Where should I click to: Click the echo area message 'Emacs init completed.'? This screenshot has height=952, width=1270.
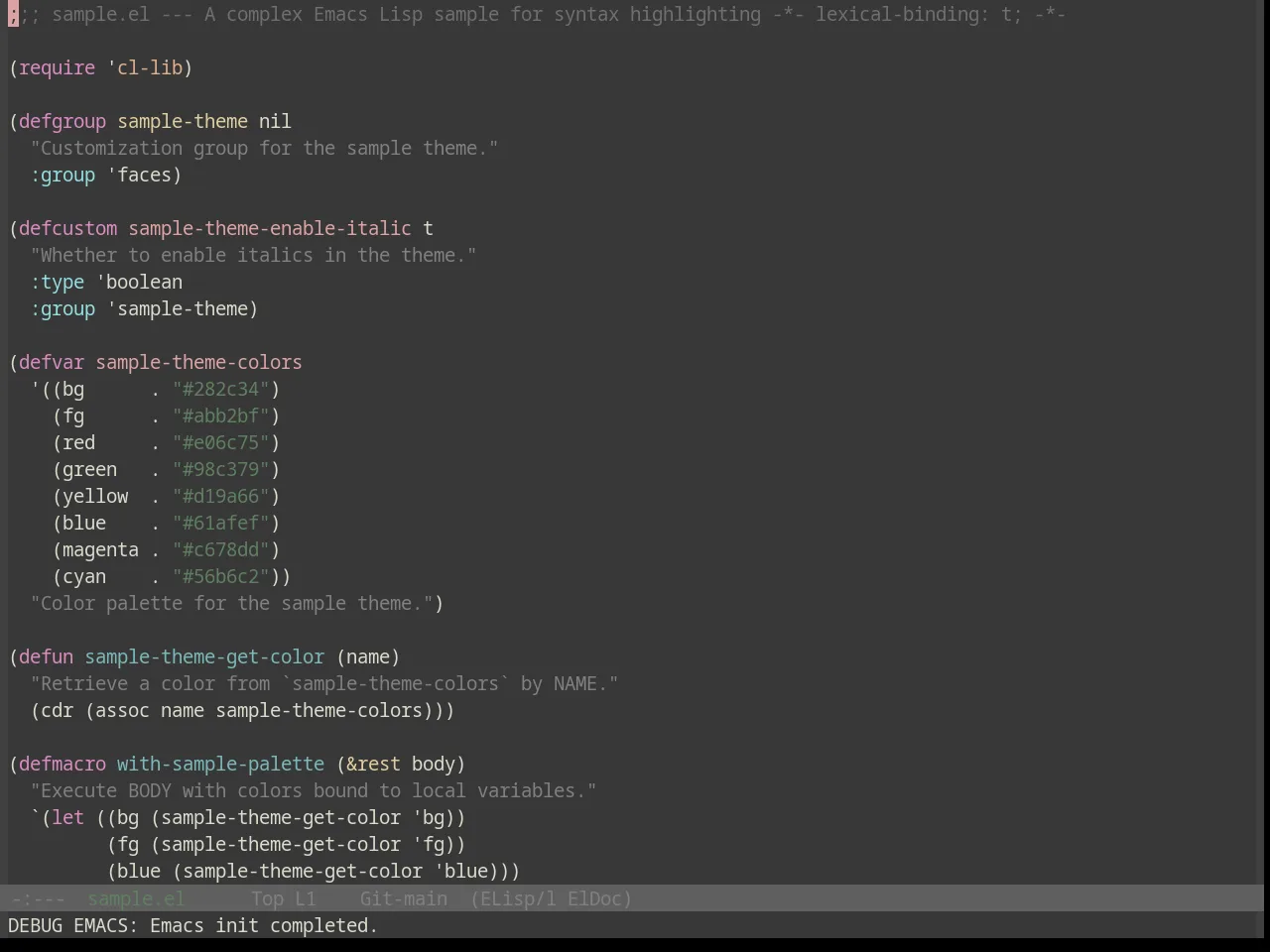[264, 925]
